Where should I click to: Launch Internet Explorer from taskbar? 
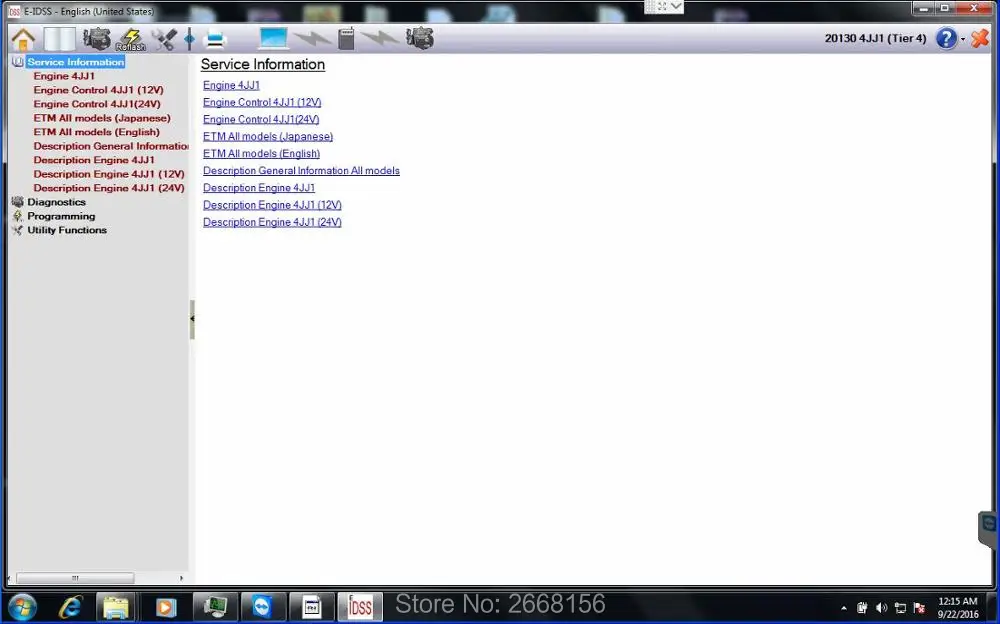click(x=69, y=607)
